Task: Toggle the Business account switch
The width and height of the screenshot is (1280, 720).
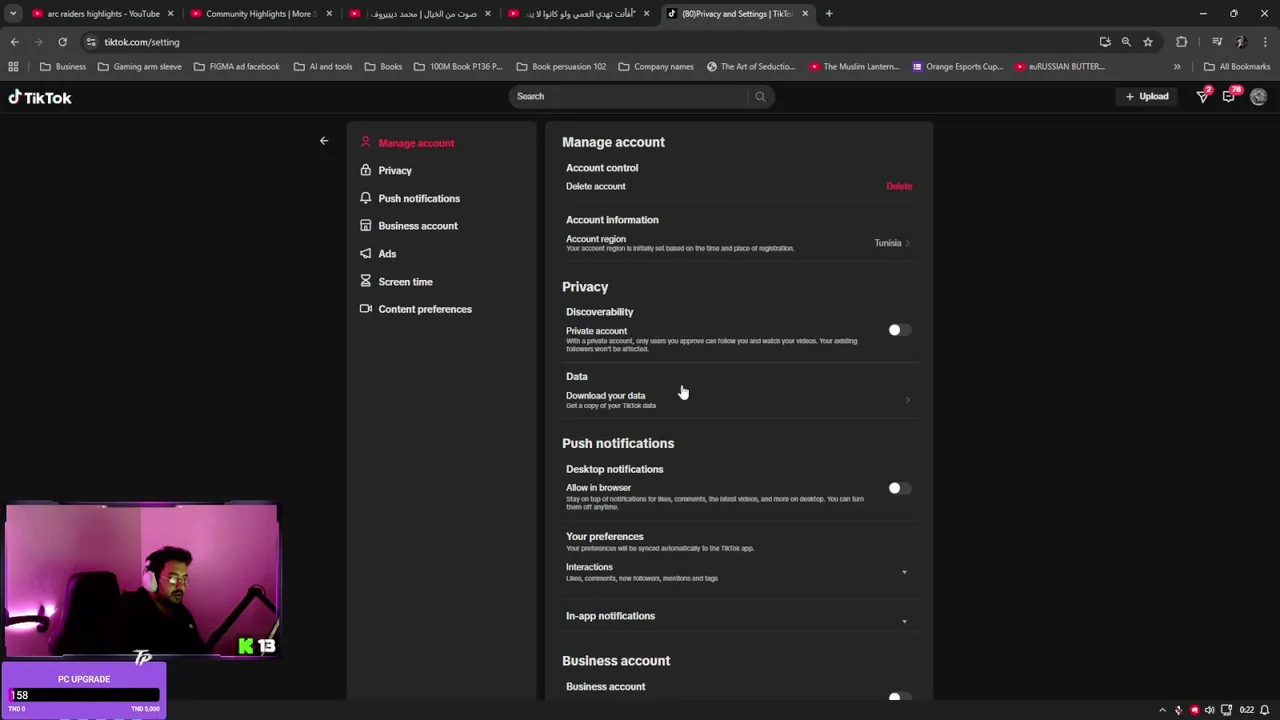Action: click(x=898, y=697)
